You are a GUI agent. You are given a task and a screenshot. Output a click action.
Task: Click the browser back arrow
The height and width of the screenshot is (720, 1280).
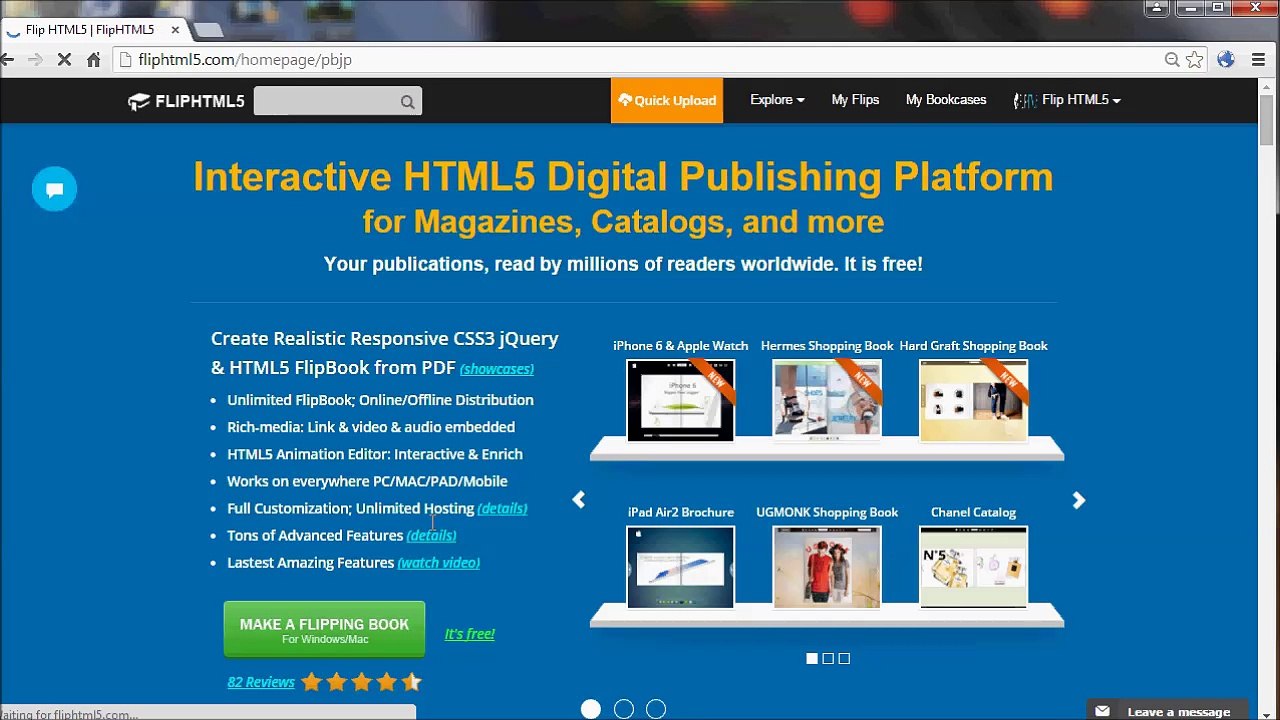7,60
